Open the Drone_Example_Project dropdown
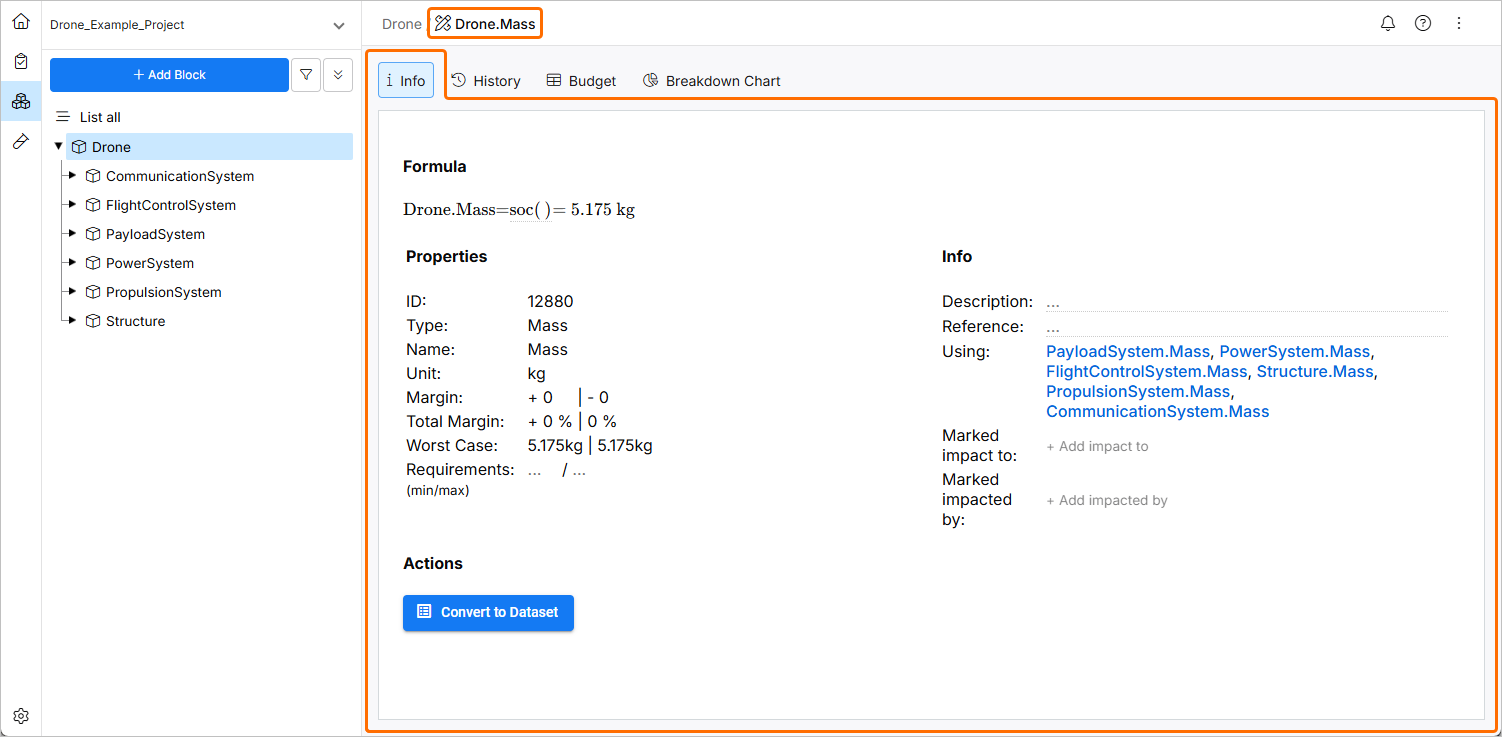The height and width of the screenshot is (737, 1502). pyautogui.click(x=338, y=24)
